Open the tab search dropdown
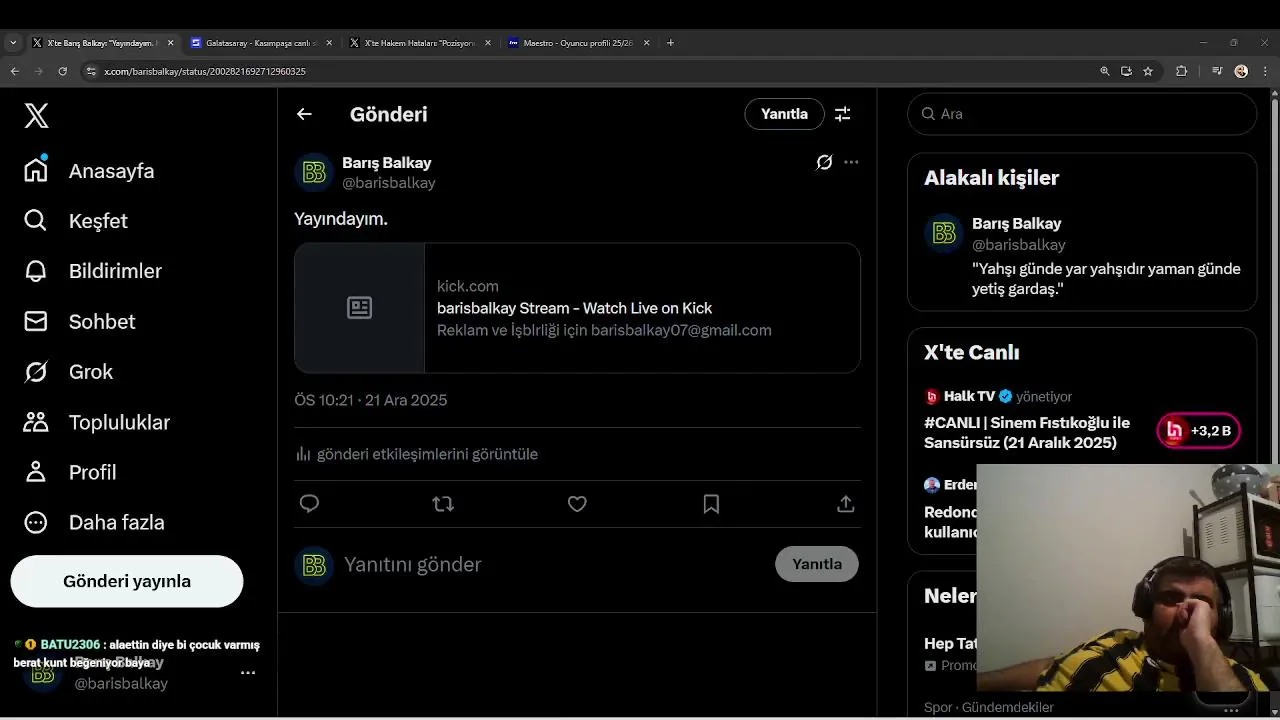This screenshot has height=720, width=1280. click(13, 43)
